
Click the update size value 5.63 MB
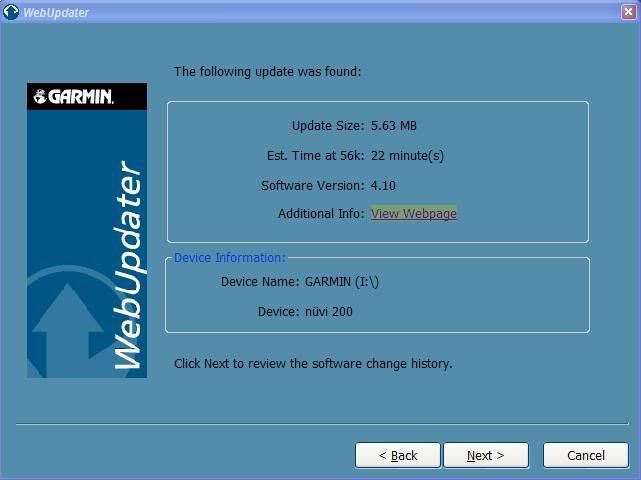(x=394, y=126)
